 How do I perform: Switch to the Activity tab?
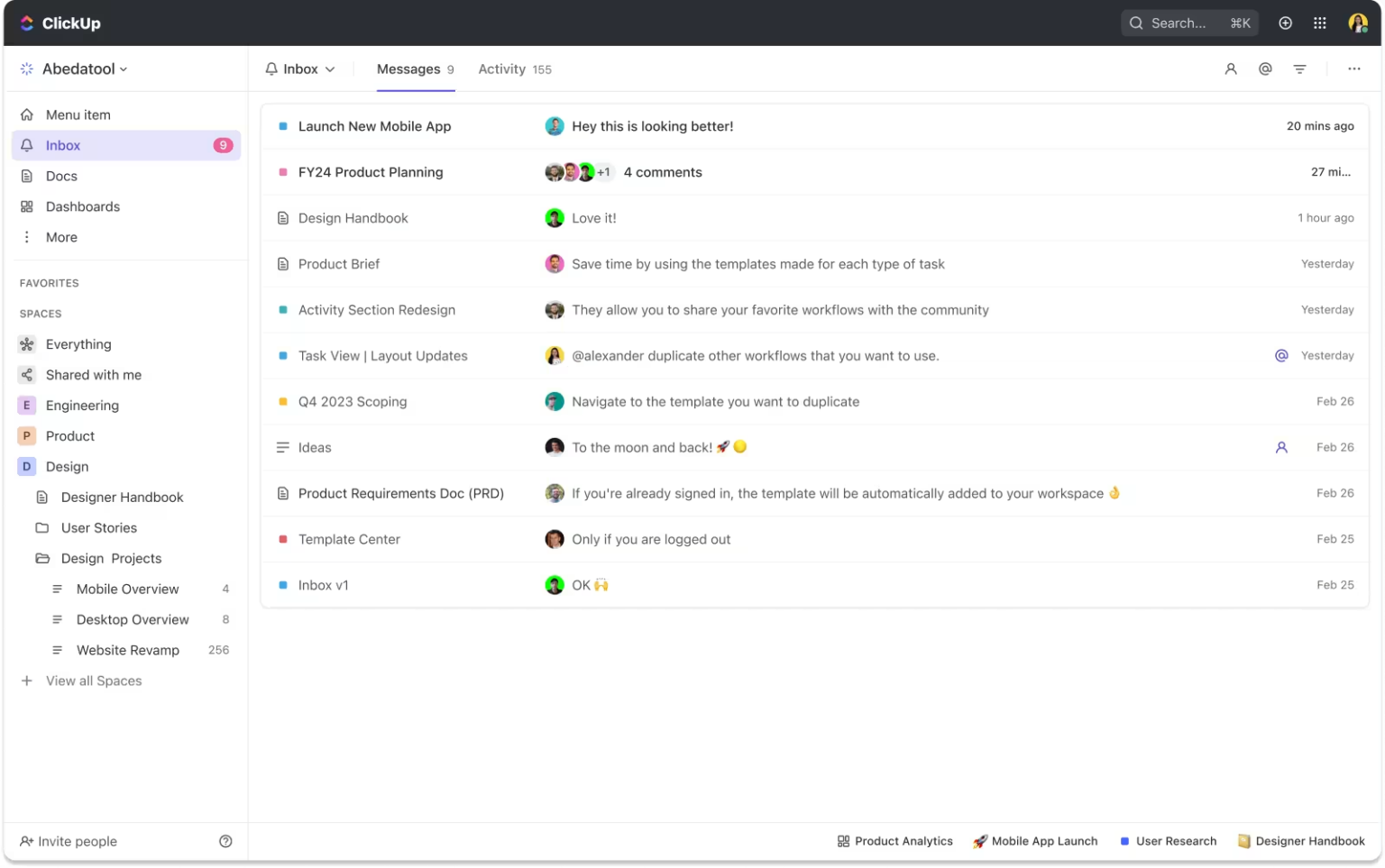(502, 69)
